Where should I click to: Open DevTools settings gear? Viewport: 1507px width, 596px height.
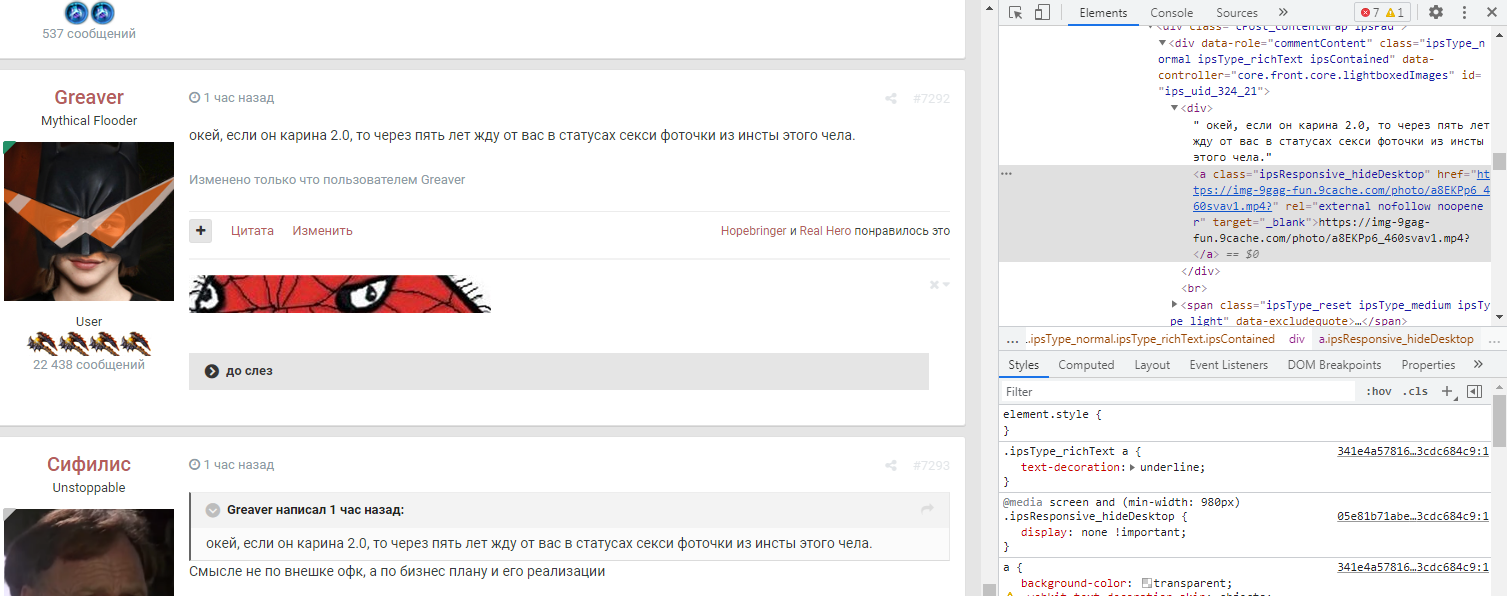tap(1436, 13)
